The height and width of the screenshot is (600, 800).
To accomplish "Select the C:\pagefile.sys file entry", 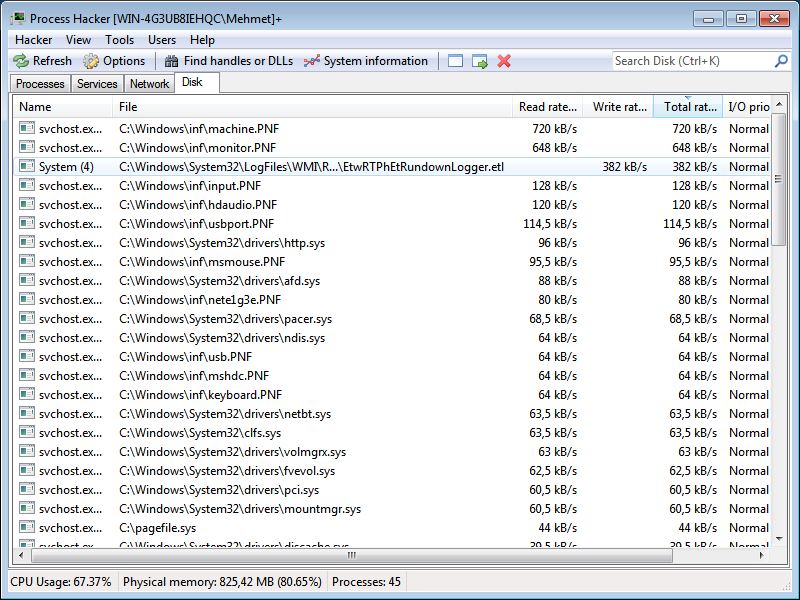I will click(157, 528).
